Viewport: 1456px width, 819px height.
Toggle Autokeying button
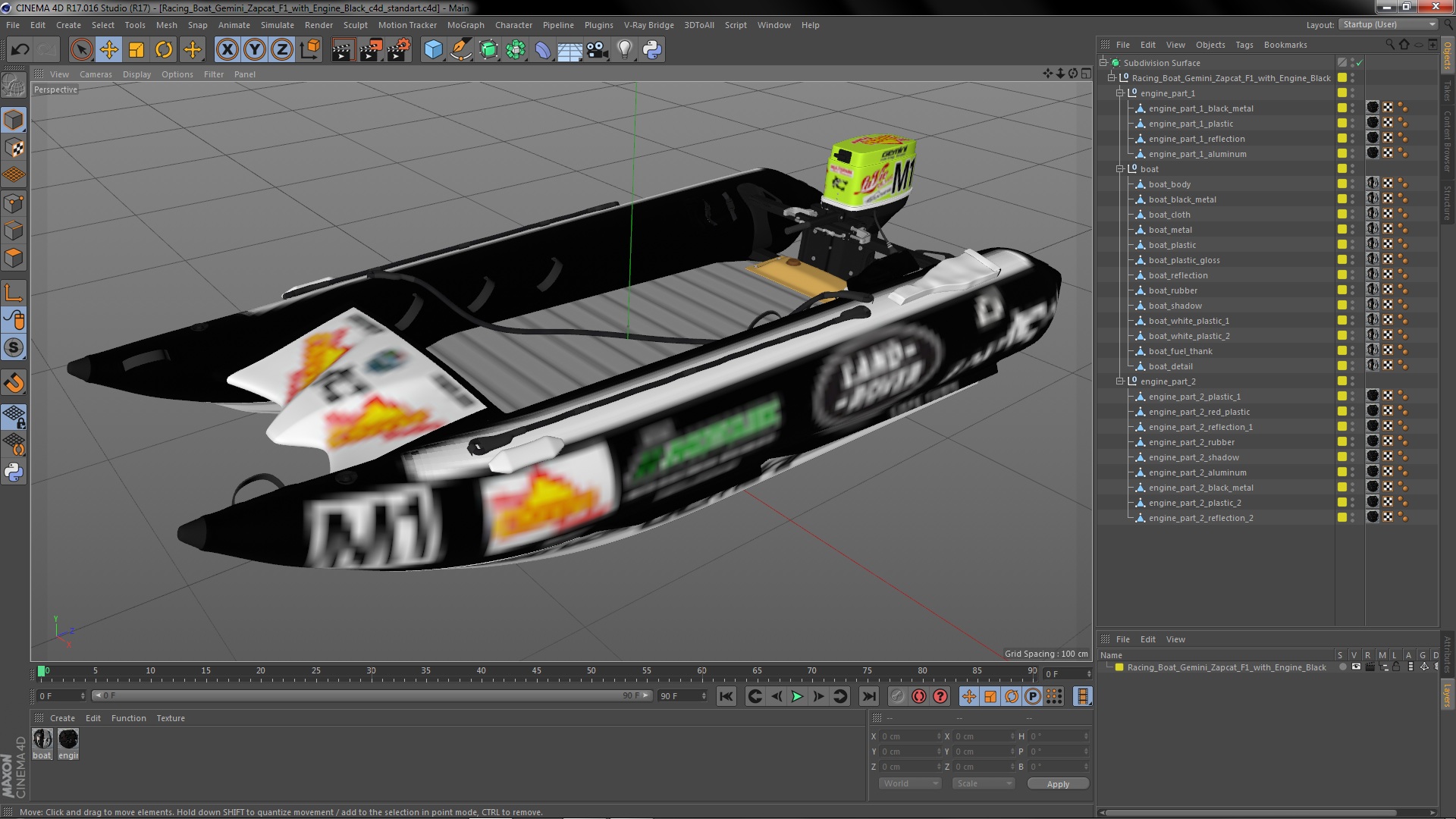pyautogui.click(x=919, y=696)
